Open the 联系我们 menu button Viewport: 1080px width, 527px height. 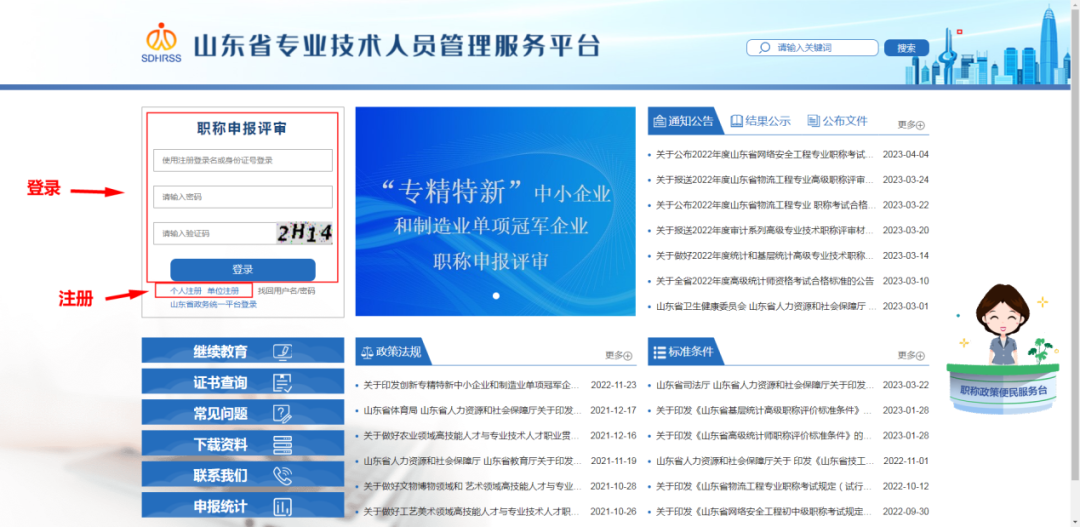click(242, 475)
